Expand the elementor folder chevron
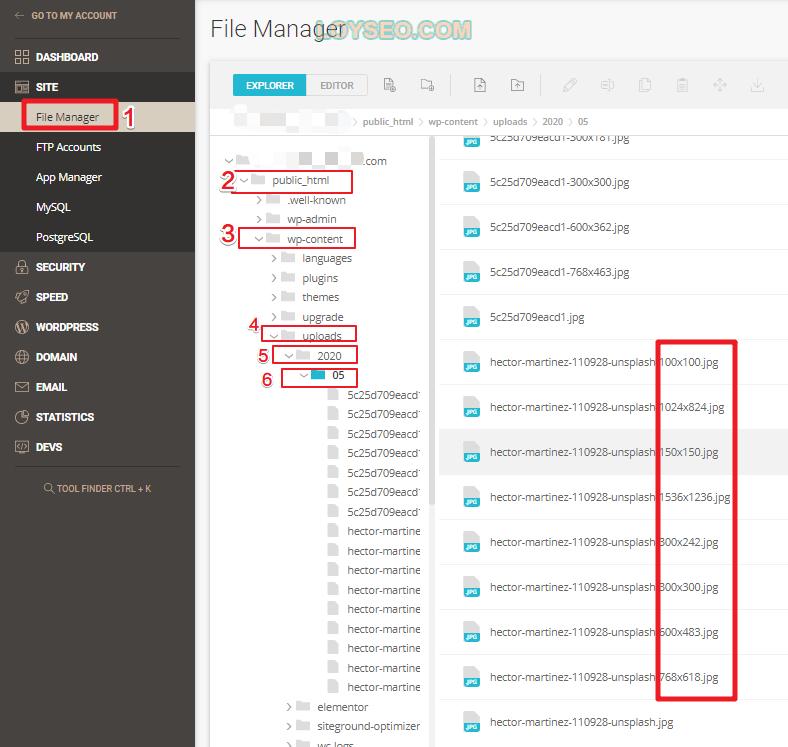Viewport: 788px width, 747px height. (x=290, y=707)
